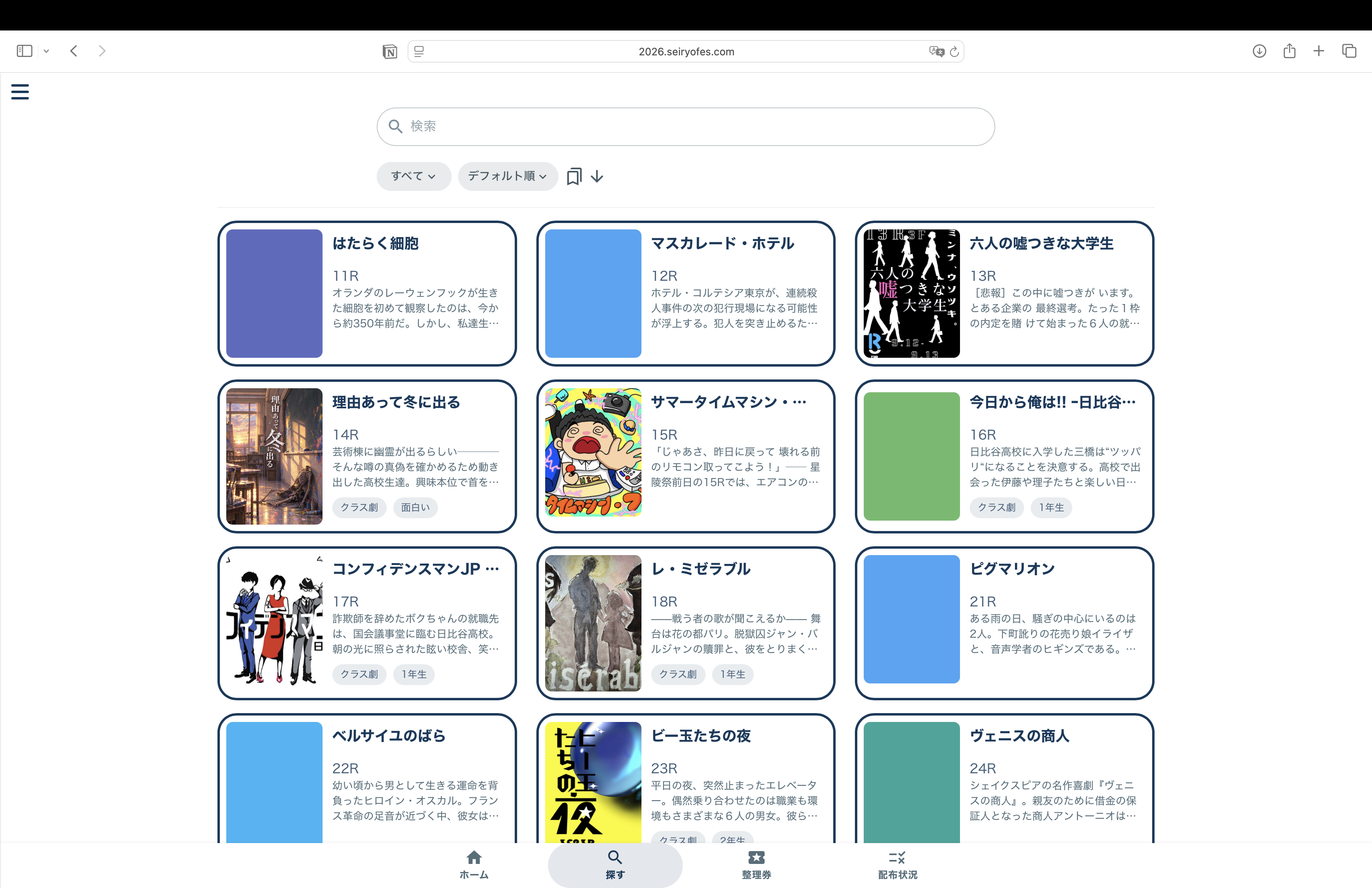1372x888 pixels.
Task: Open 理由あって冬に出る card title
Action: tap(397, 402)
